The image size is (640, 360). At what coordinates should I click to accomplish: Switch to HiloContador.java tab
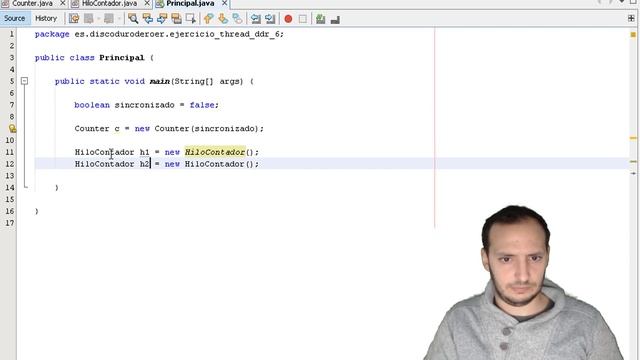[109, 3]
